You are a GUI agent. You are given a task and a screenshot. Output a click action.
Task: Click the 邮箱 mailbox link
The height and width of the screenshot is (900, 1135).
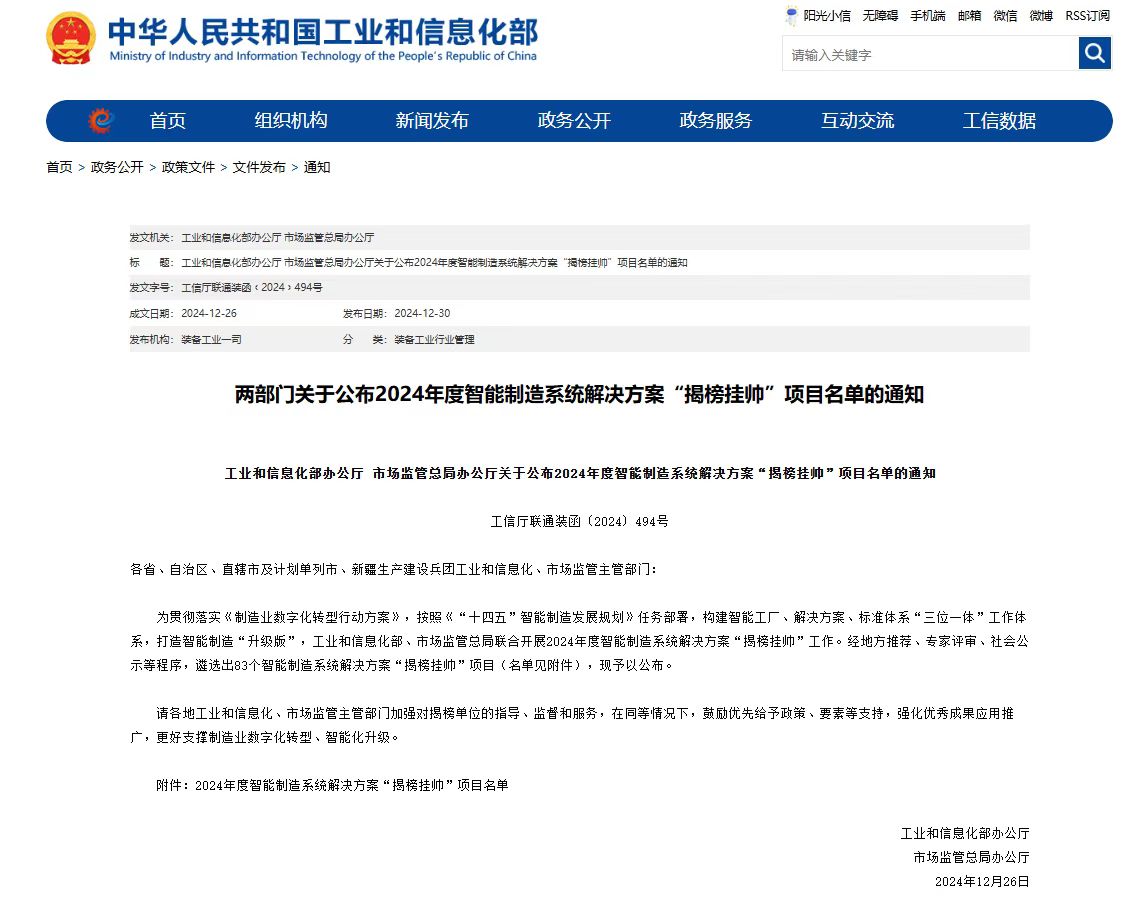click(x=969, y=16)
